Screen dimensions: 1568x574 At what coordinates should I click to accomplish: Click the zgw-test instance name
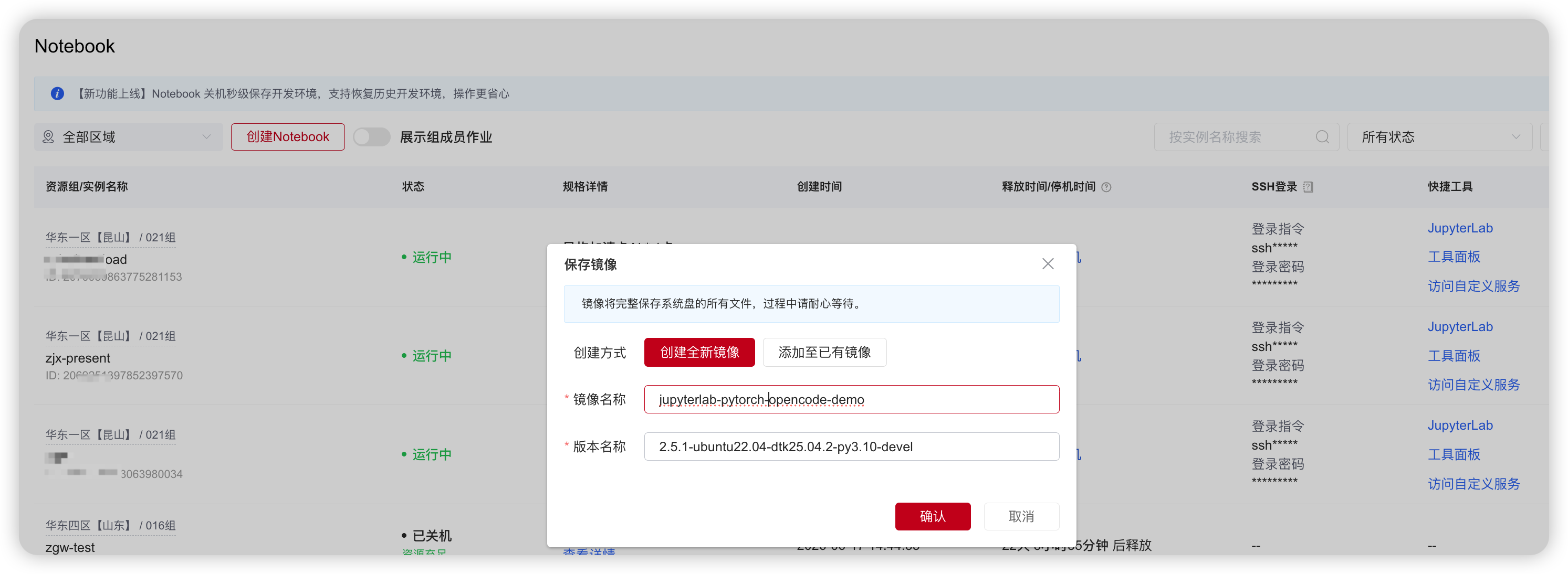click(70, 547)
